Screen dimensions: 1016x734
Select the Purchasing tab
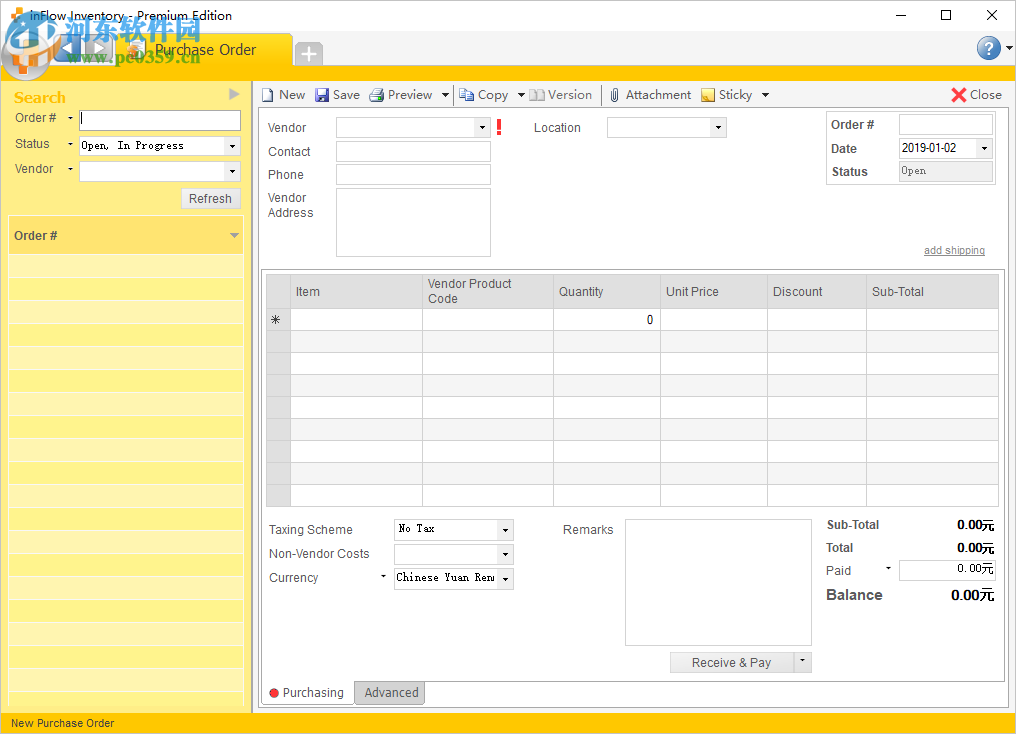[306, 692]
